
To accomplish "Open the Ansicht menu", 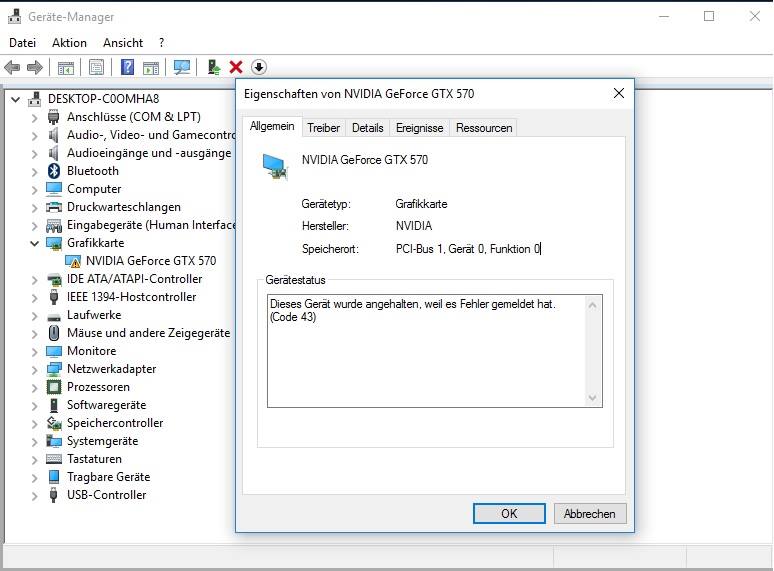I will tap(123, 43).
